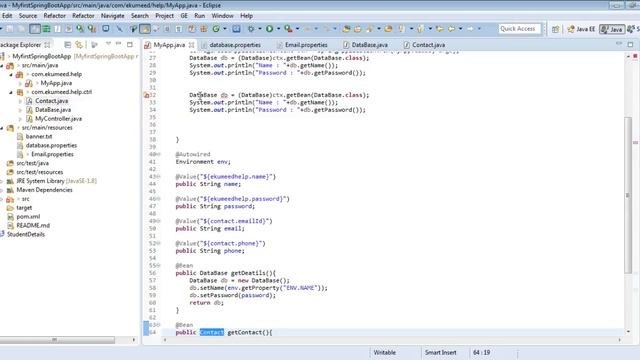This screenshot has width=640, height=360.
Task: Expand the MyApp.java tree node arrow
Action: [x=20, y=83]
